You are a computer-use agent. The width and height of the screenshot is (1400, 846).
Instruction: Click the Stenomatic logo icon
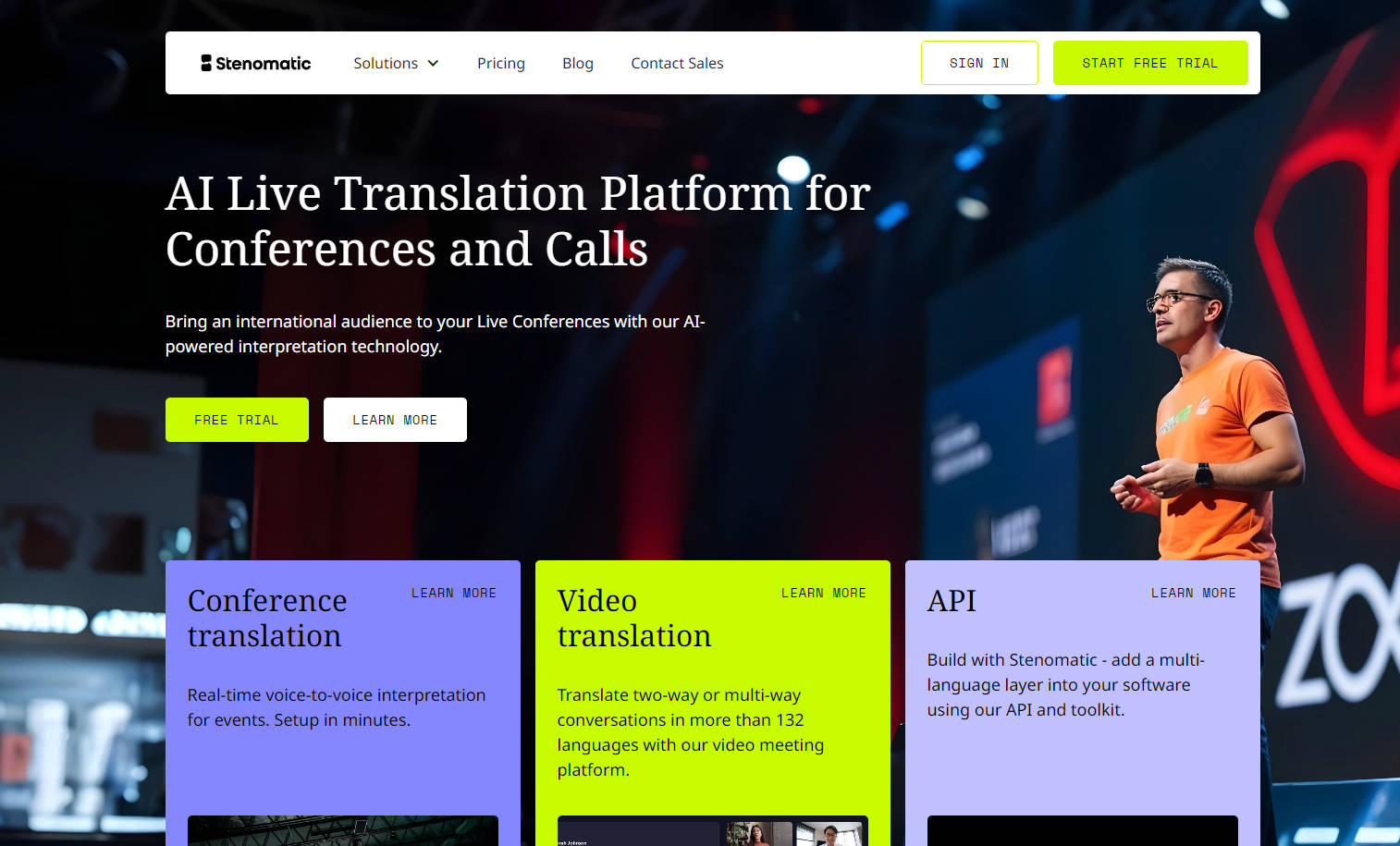coord(206,63)
